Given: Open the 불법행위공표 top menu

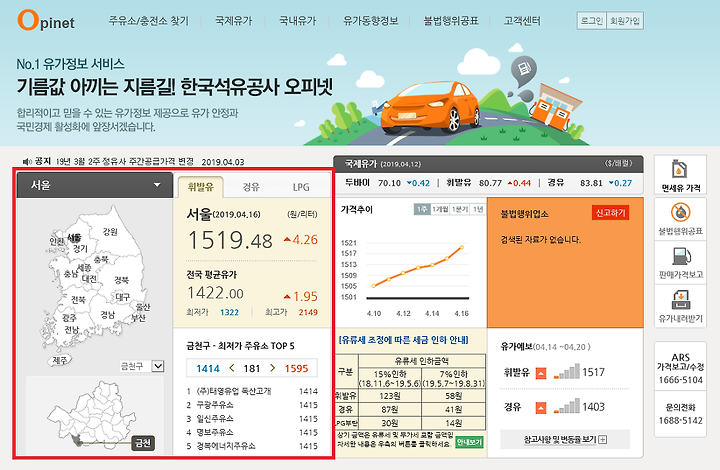Looking at the screenshot, I should click(x=451, y=21).
